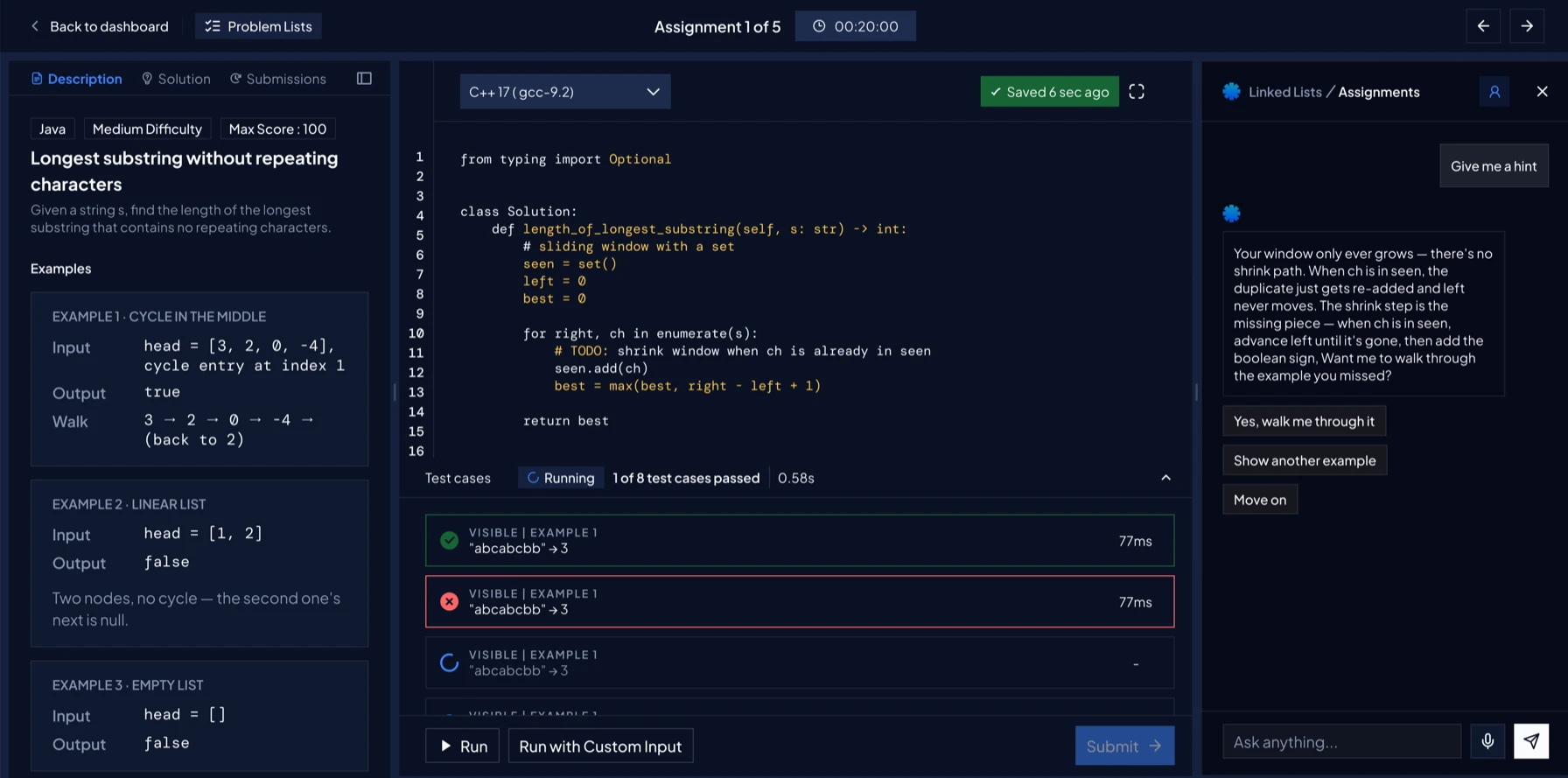Send the chat message
Image resolution: width=1568 pixels, height=778 pixels.
click(1531, 742)
